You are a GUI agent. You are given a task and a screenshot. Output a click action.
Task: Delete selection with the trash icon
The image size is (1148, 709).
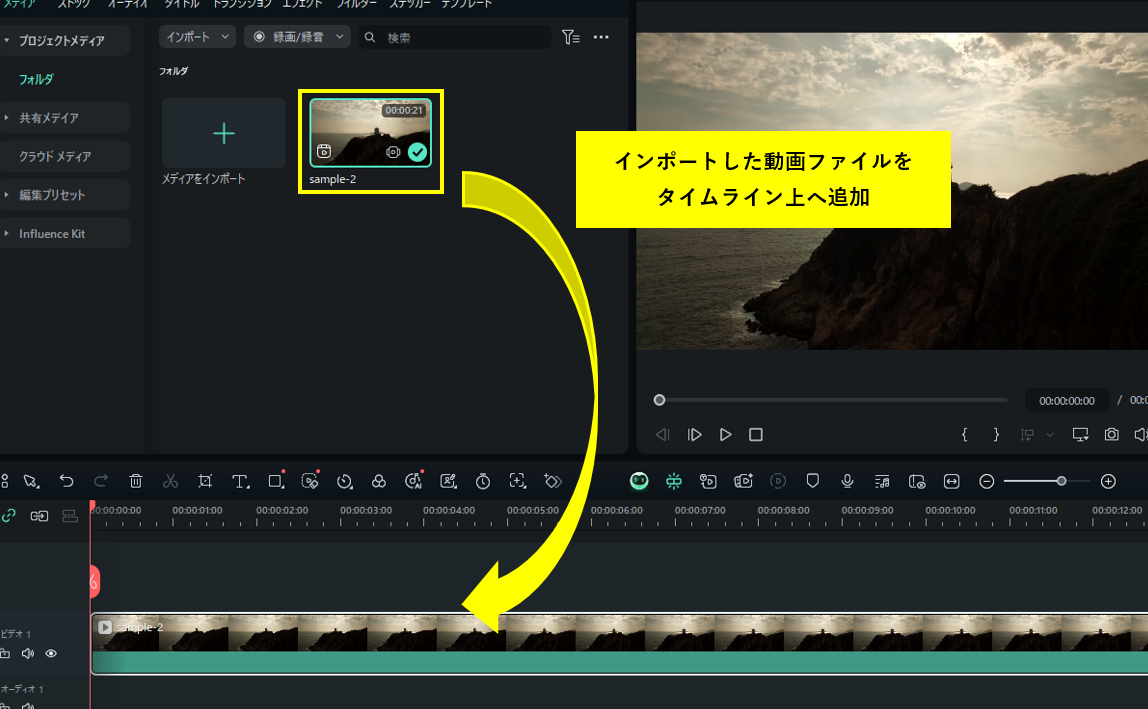[136, 481]
